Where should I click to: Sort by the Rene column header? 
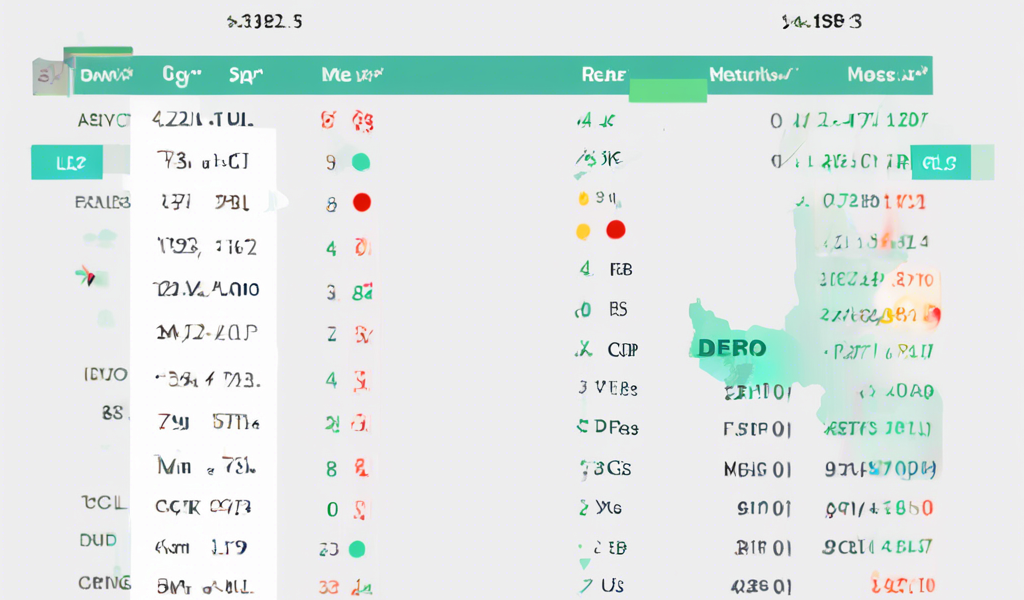click(x=603, y=75)
